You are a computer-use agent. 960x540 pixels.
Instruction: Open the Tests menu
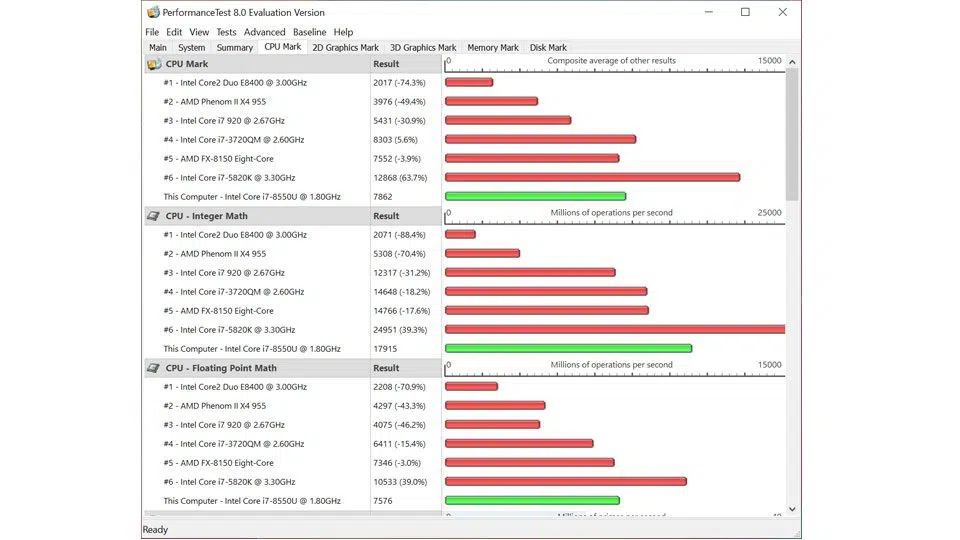(226, 32)
